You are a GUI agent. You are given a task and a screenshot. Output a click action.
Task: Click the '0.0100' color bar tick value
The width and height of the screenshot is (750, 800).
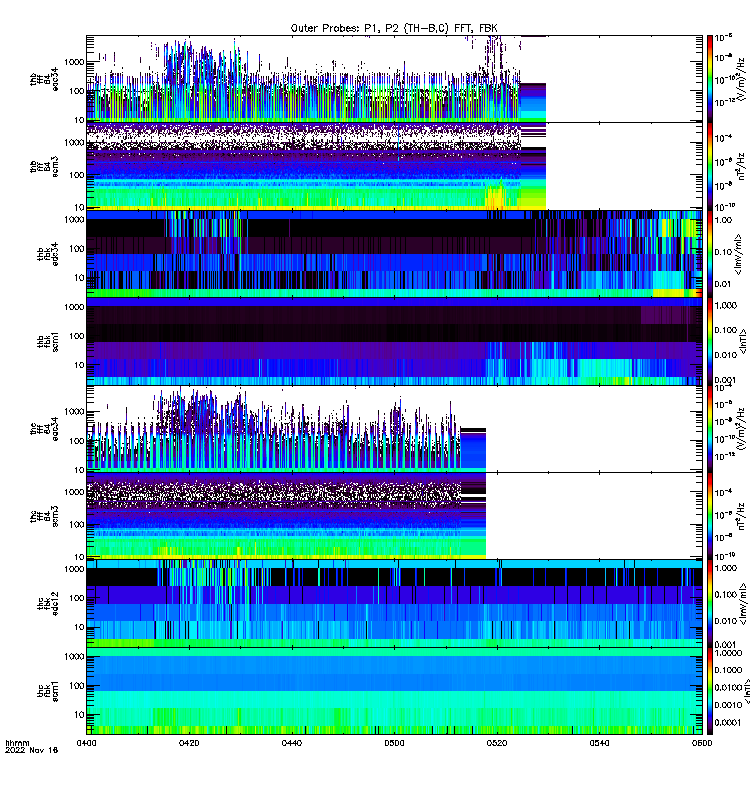click(x=728, y=687)
